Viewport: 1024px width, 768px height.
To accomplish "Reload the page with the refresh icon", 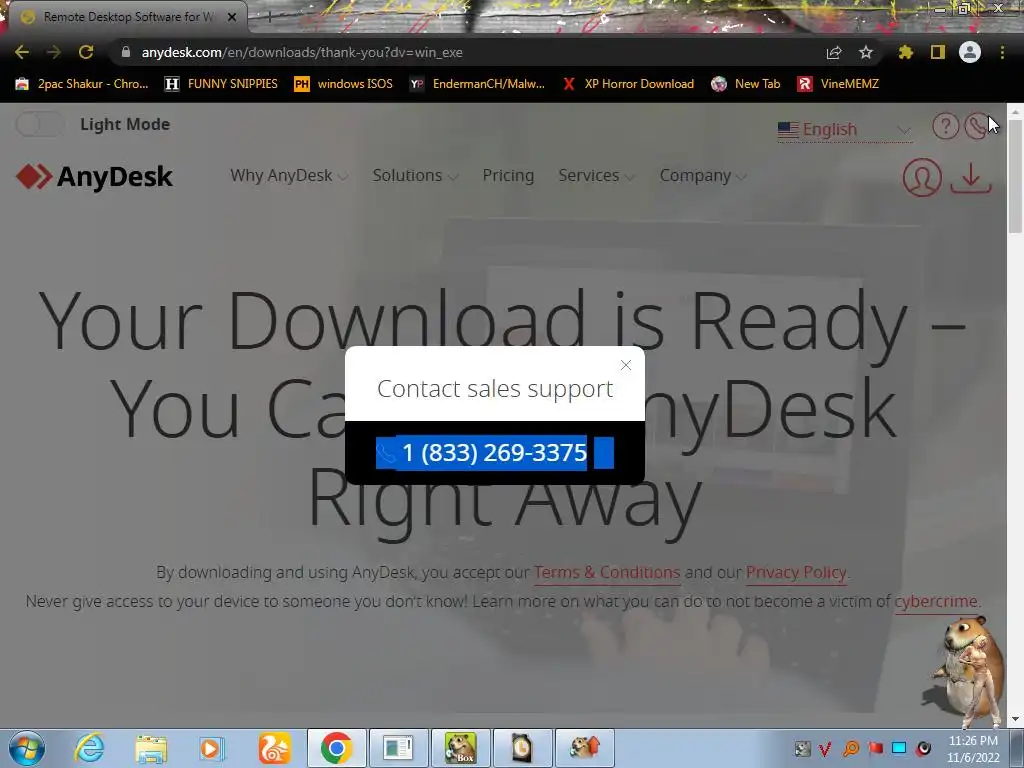I will (86, 52).
